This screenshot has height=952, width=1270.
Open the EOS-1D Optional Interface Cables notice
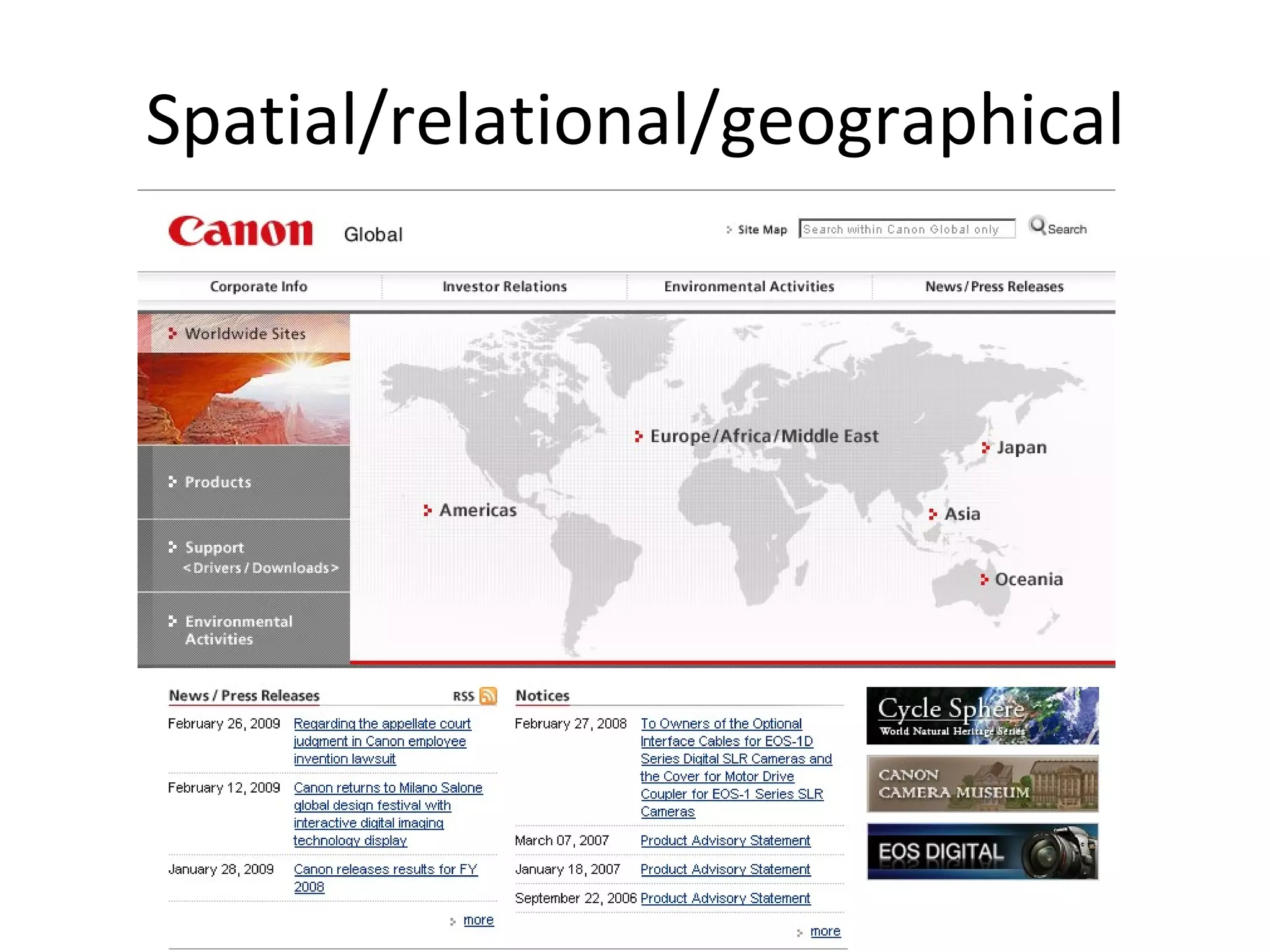(736, 767)
